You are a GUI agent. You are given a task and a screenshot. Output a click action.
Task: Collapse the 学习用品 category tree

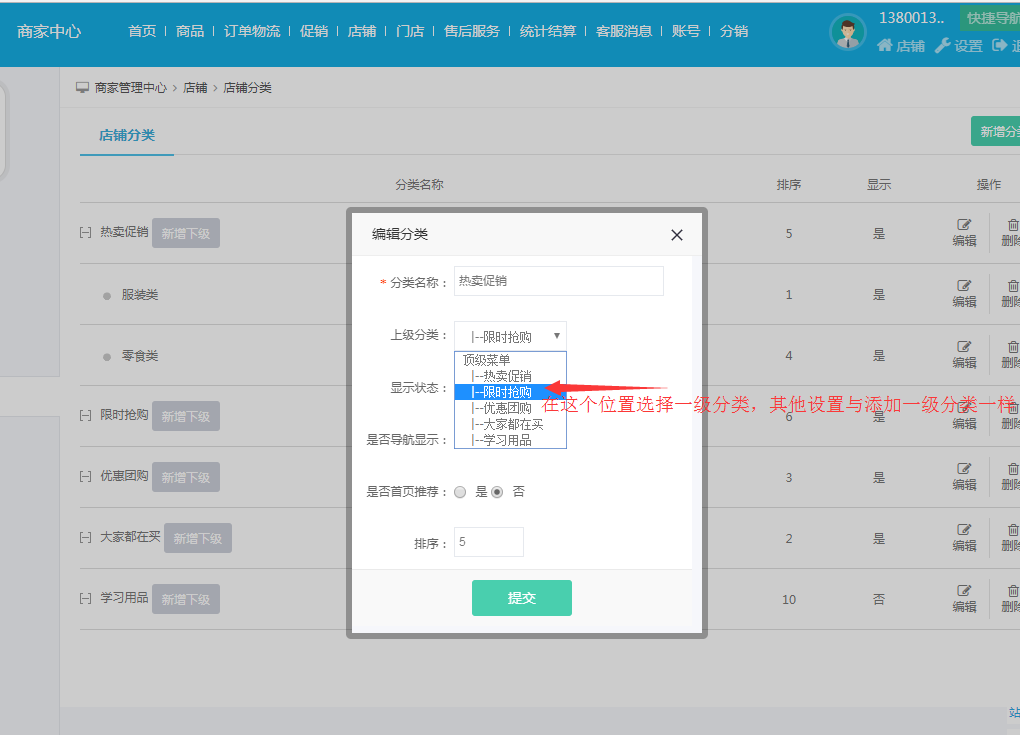click(85, 598)
